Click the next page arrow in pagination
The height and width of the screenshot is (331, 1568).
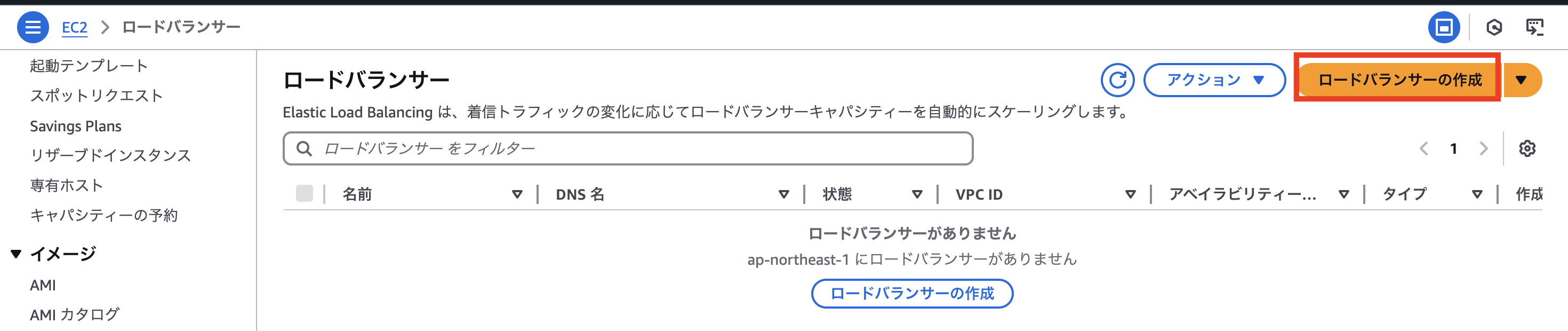(1483, 148)
